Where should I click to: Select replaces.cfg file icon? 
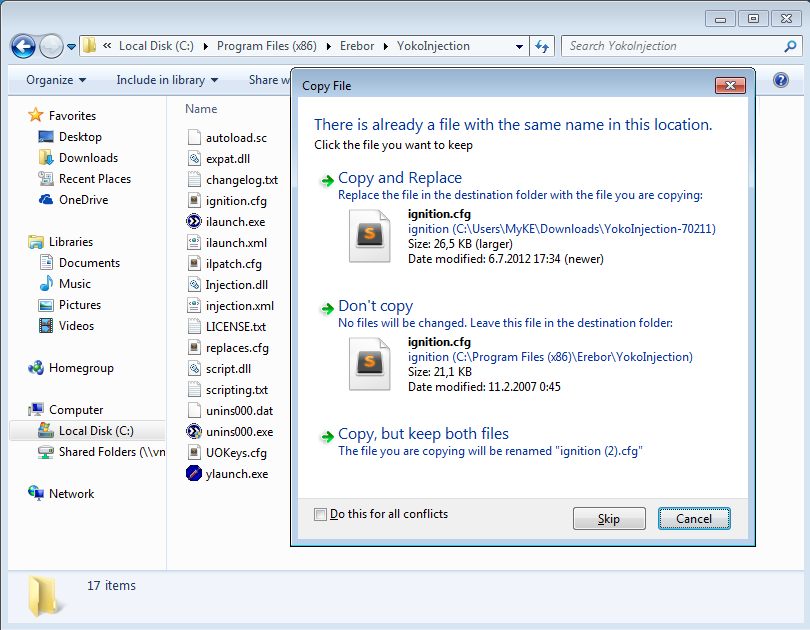(x=194, y=348)
